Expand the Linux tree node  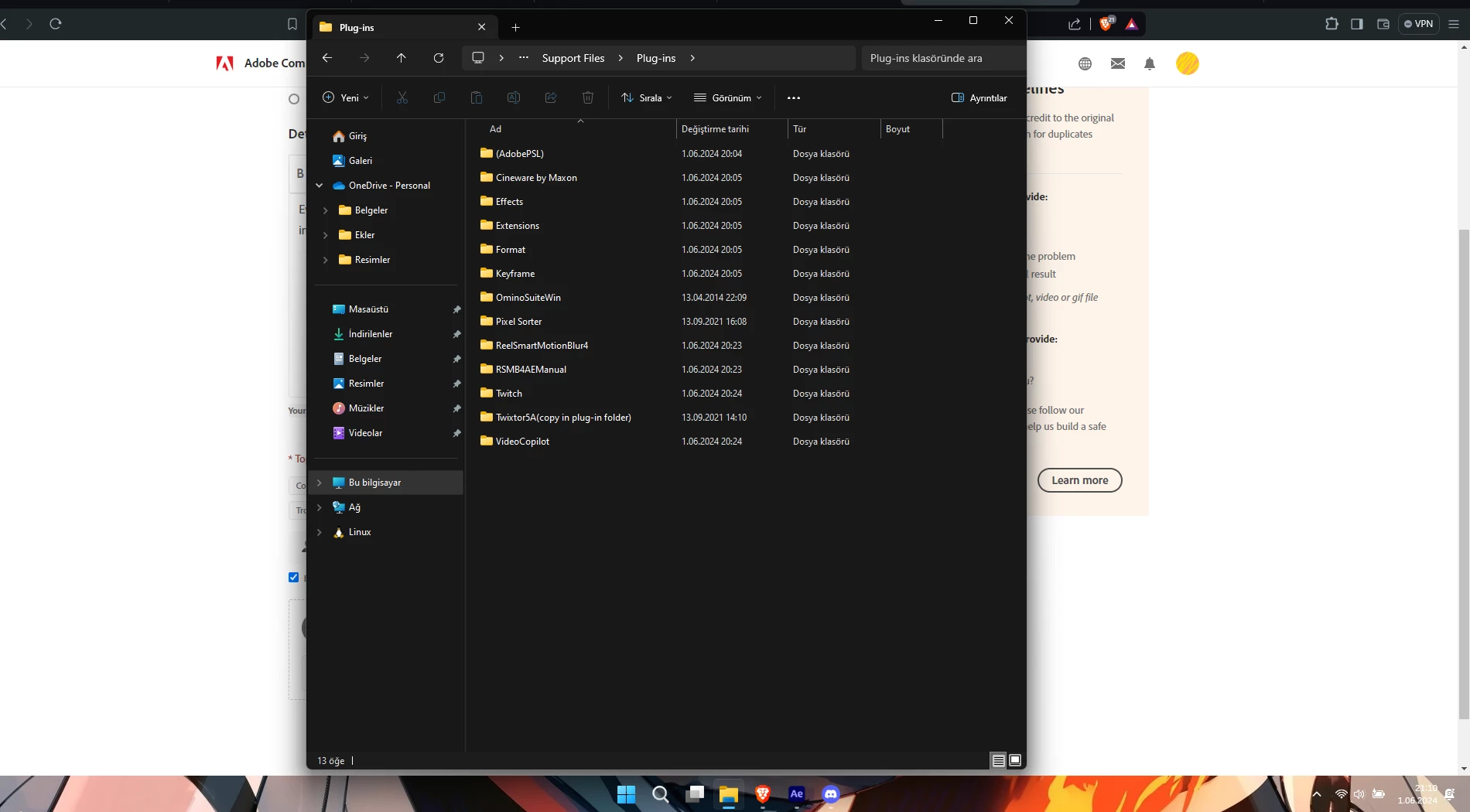[320, 532]
